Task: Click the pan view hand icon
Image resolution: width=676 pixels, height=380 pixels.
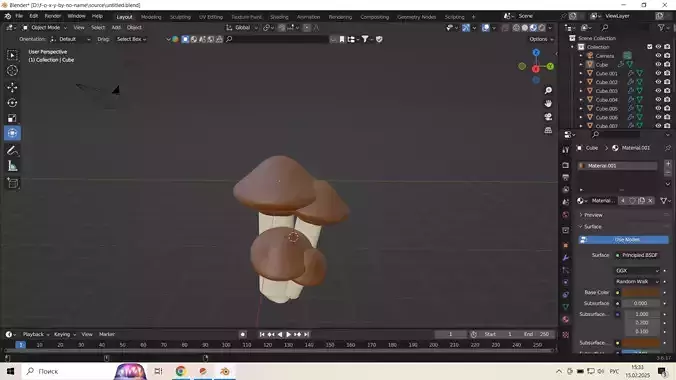Action: point(548,104)
